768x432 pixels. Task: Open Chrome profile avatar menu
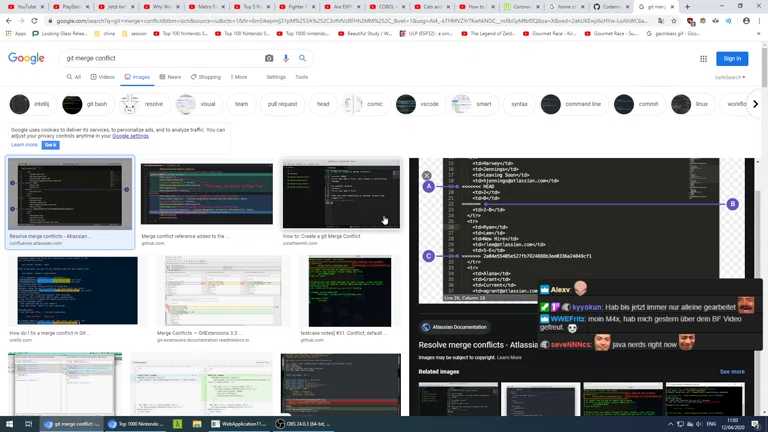746,21
